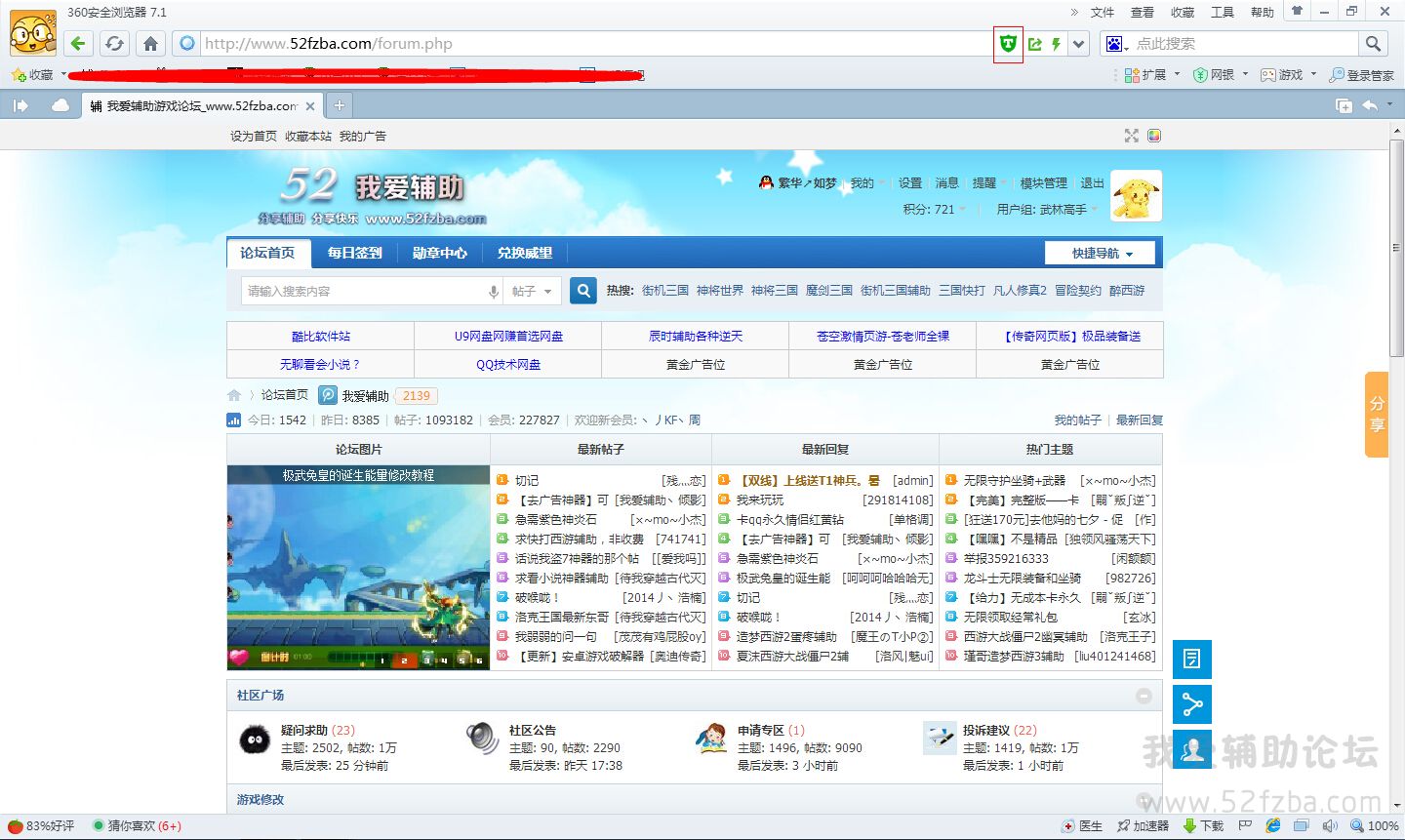Image resolution: width=1405 pixels, height=840 pixels.
Task: Click the speaker mute icon in status bar
Action: tap(1329, 826)
